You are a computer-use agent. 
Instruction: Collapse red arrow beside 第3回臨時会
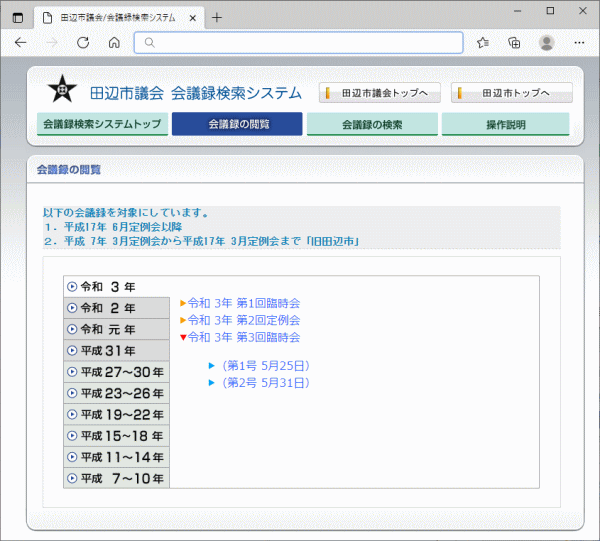183,337
